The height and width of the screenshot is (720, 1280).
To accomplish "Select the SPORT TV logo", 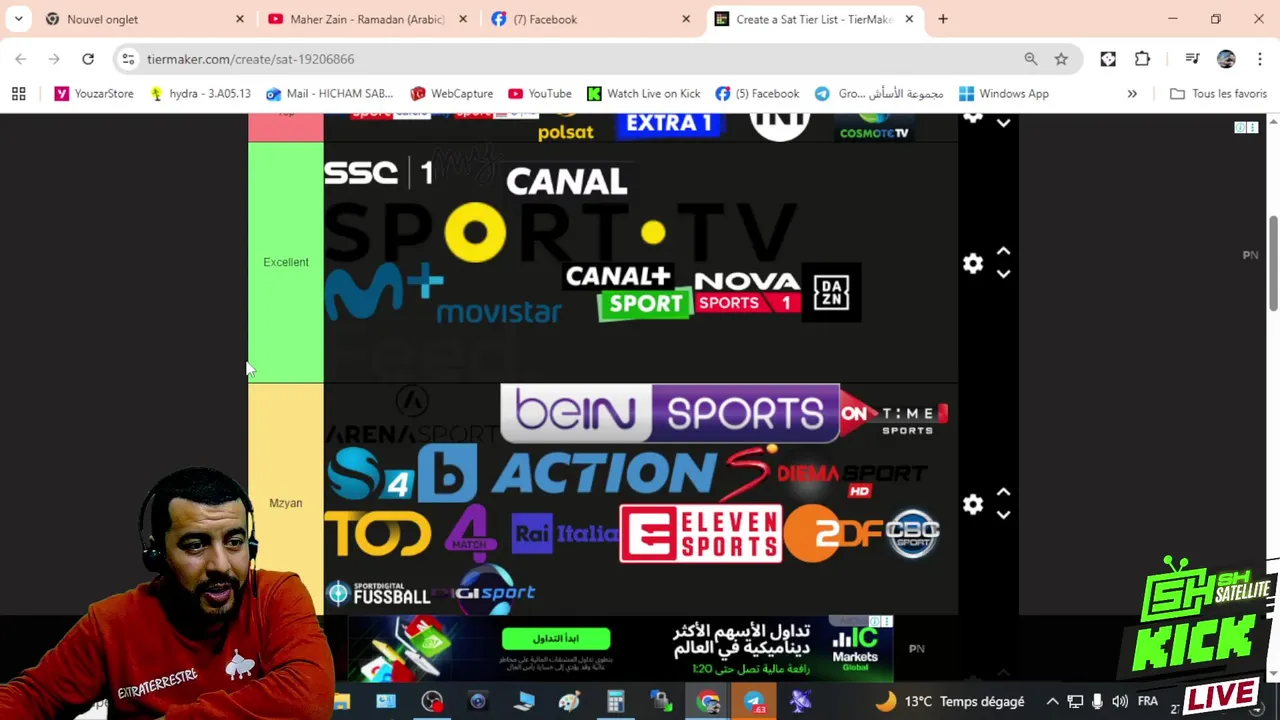I will [560, 232].
